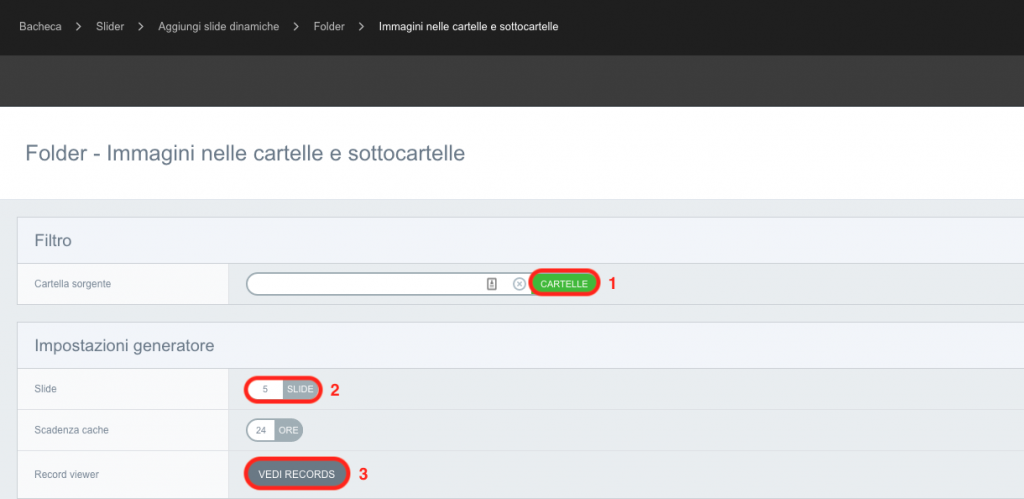This screenshot has height=499, width=1024.
Task: Open the Bacheca breadcrumb link
Action: coord(40,27)
